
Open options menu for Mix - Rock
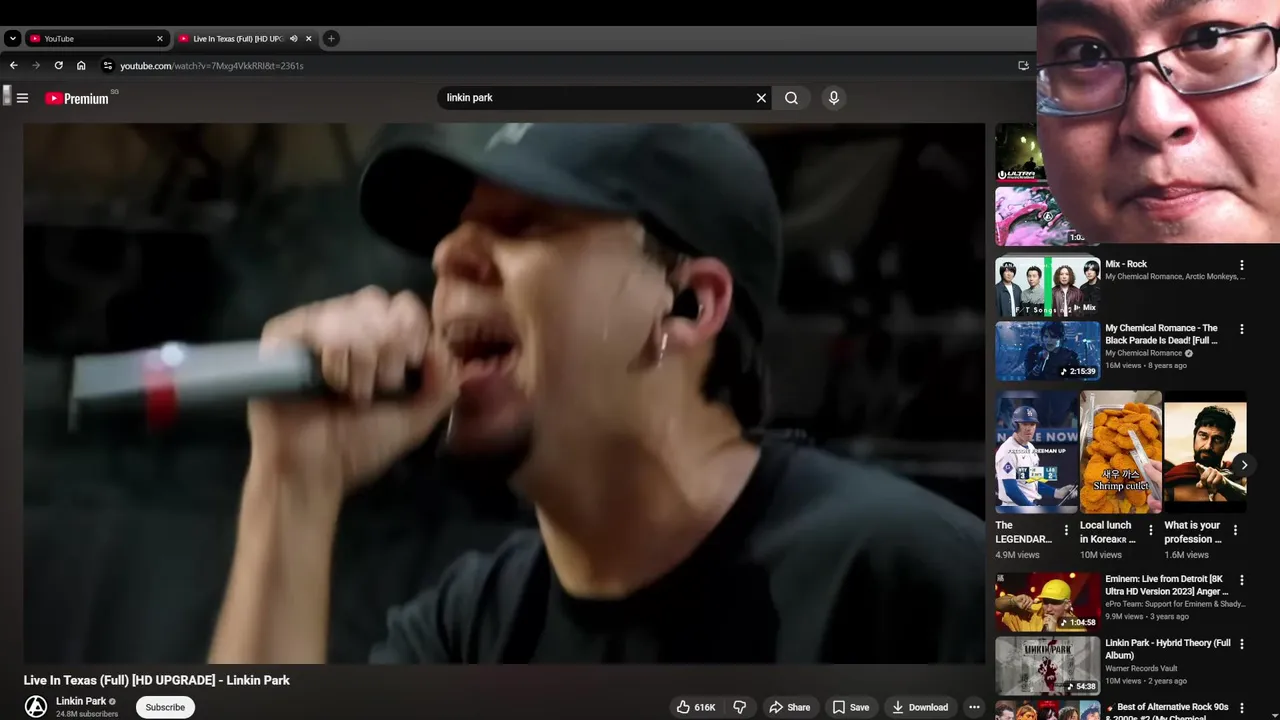click(x=1242, y=266)
